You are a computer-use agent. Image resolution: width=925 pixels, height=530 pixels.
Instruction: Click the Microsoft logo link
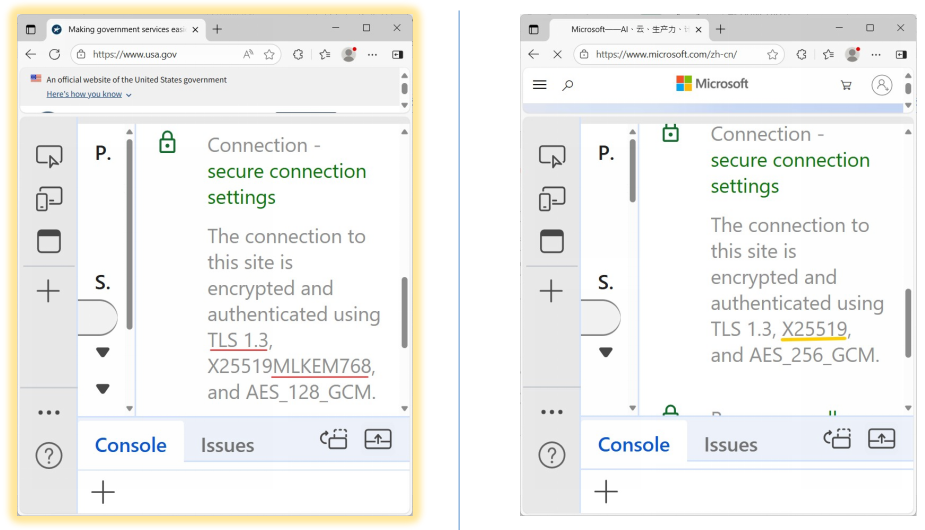click(x=711, y=84)
